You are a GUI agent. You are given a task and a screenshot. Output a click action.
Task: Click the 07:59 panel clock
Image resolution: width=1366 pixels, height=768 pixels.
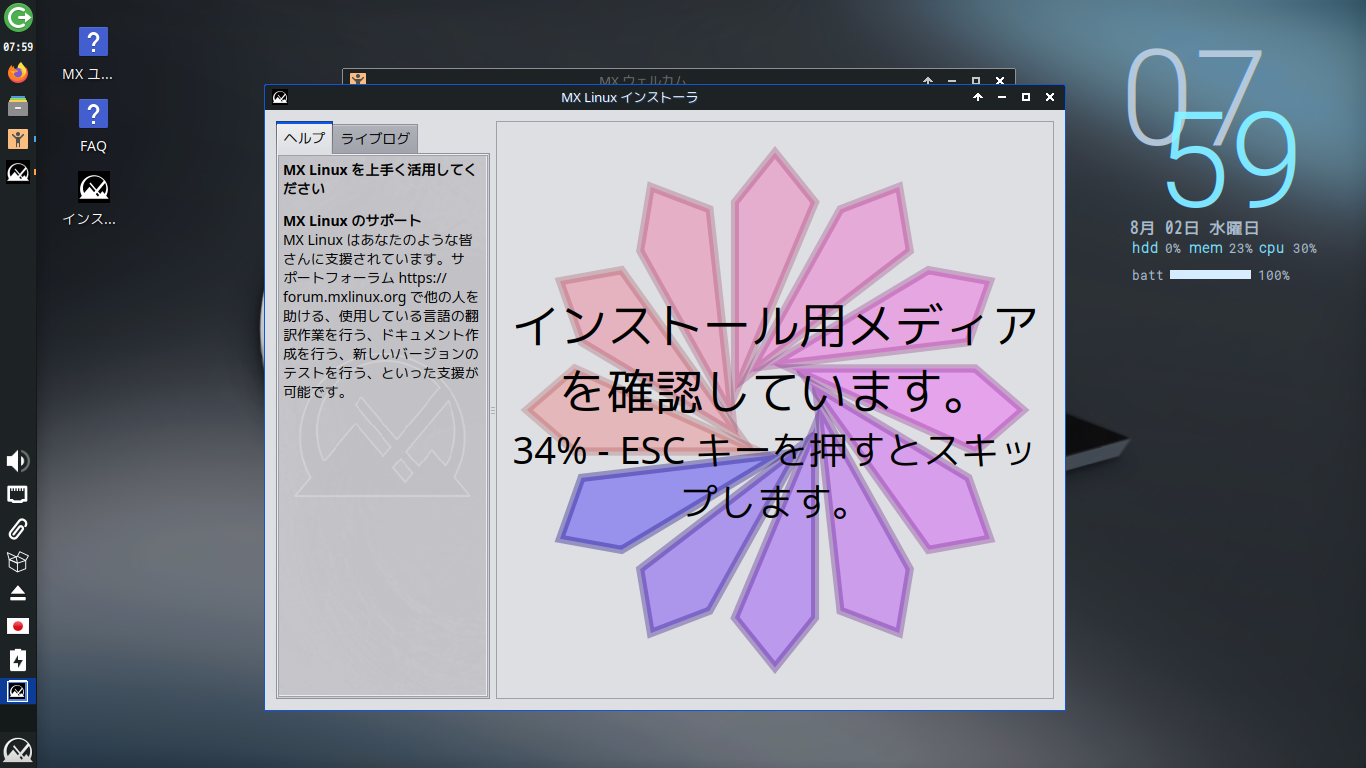click(x=18, y=47)
